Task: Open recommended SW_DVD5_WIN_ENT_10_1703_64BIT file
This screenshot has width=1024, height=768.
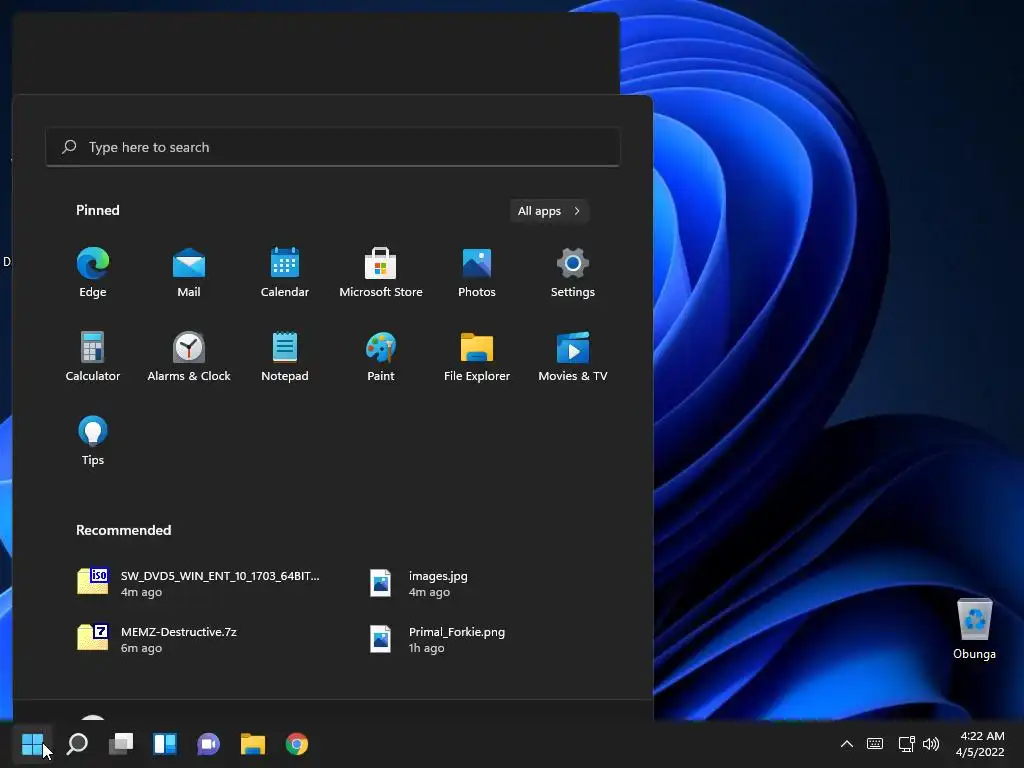Action: coord(199,583)
